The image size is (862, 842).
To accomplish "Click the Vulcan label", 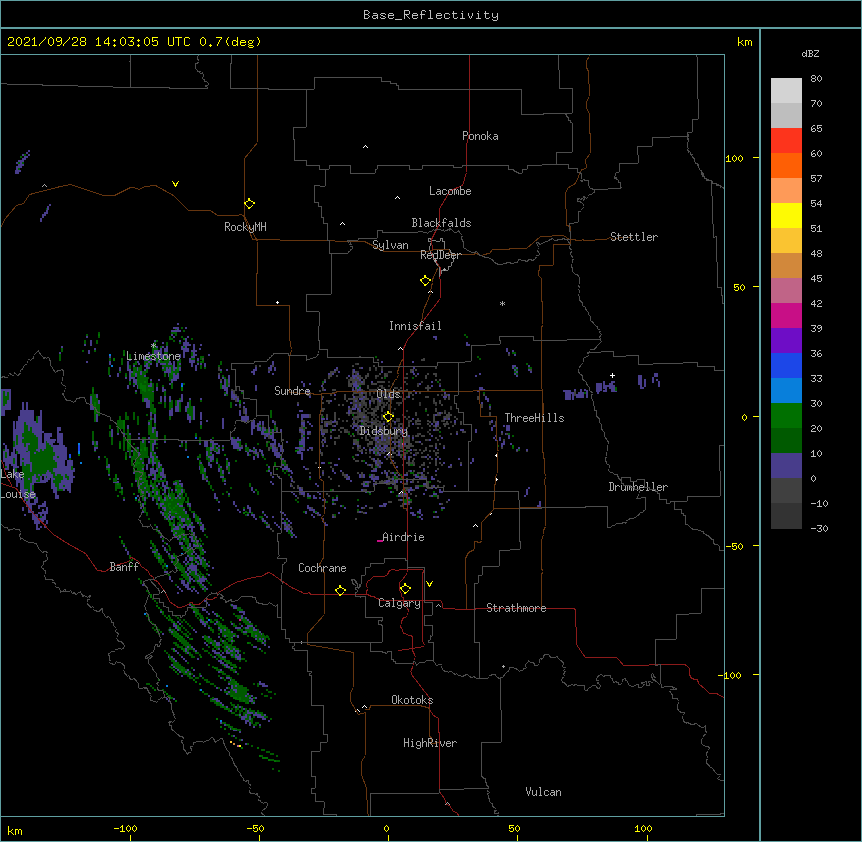I will (x=543, y=792).
